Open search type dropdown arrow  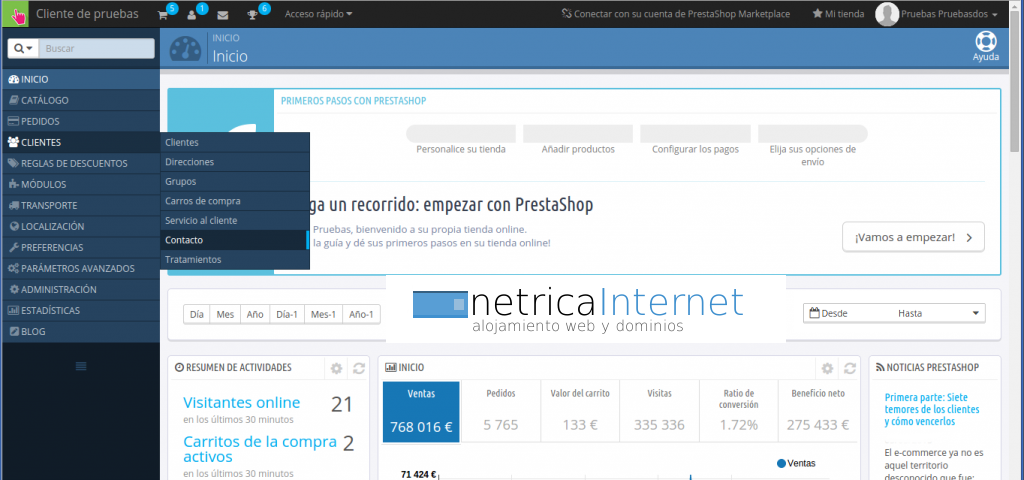point(23,48)
